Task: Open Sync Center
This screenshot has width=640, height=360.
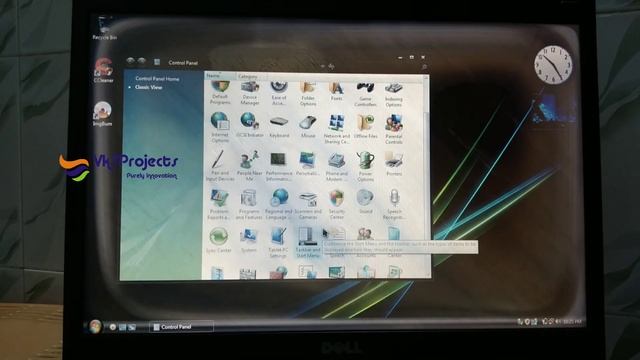Action: coord(219,240)
